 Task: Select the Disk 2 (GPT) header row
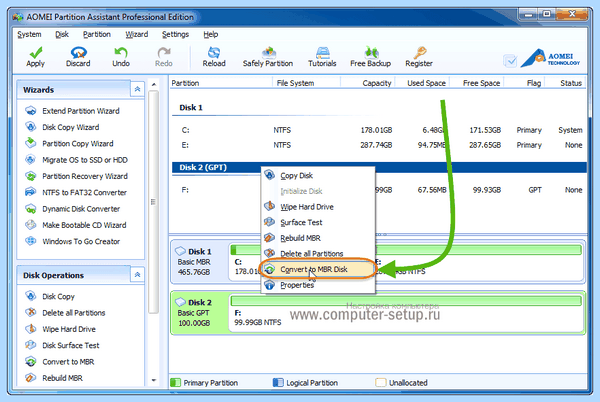(379, 168)
